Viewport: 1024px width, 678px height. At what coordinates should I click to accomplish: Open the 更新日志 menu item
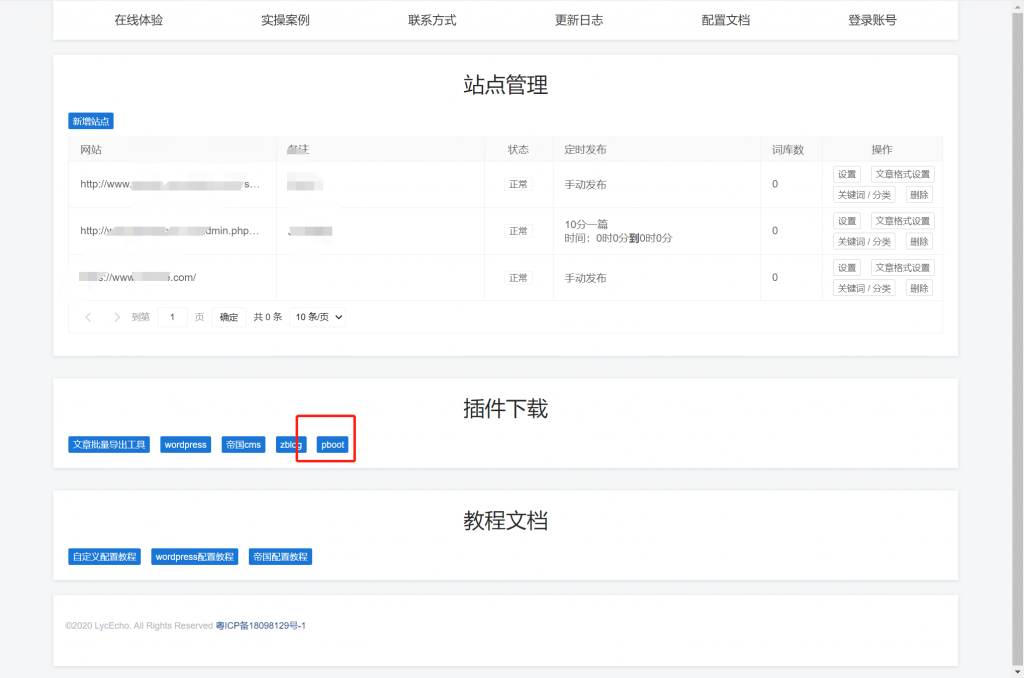coord(579,20)
